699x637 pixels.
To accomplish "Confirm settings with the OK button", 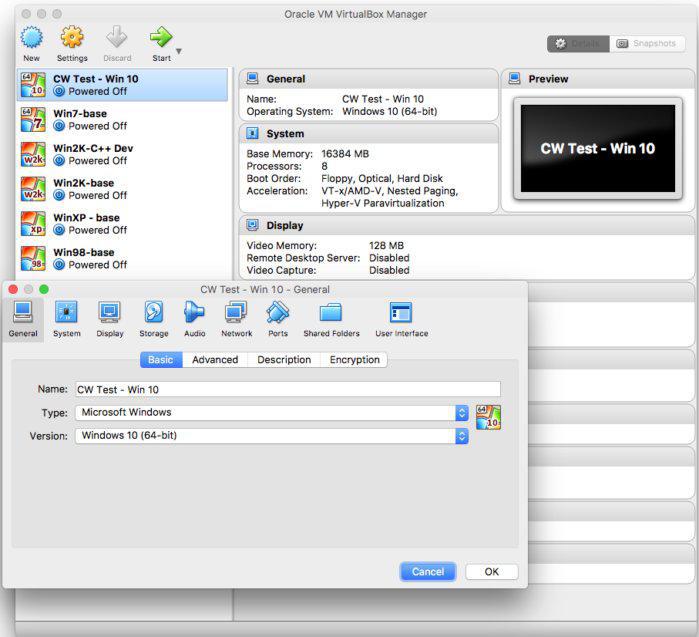I will click(x=492, y=571).
